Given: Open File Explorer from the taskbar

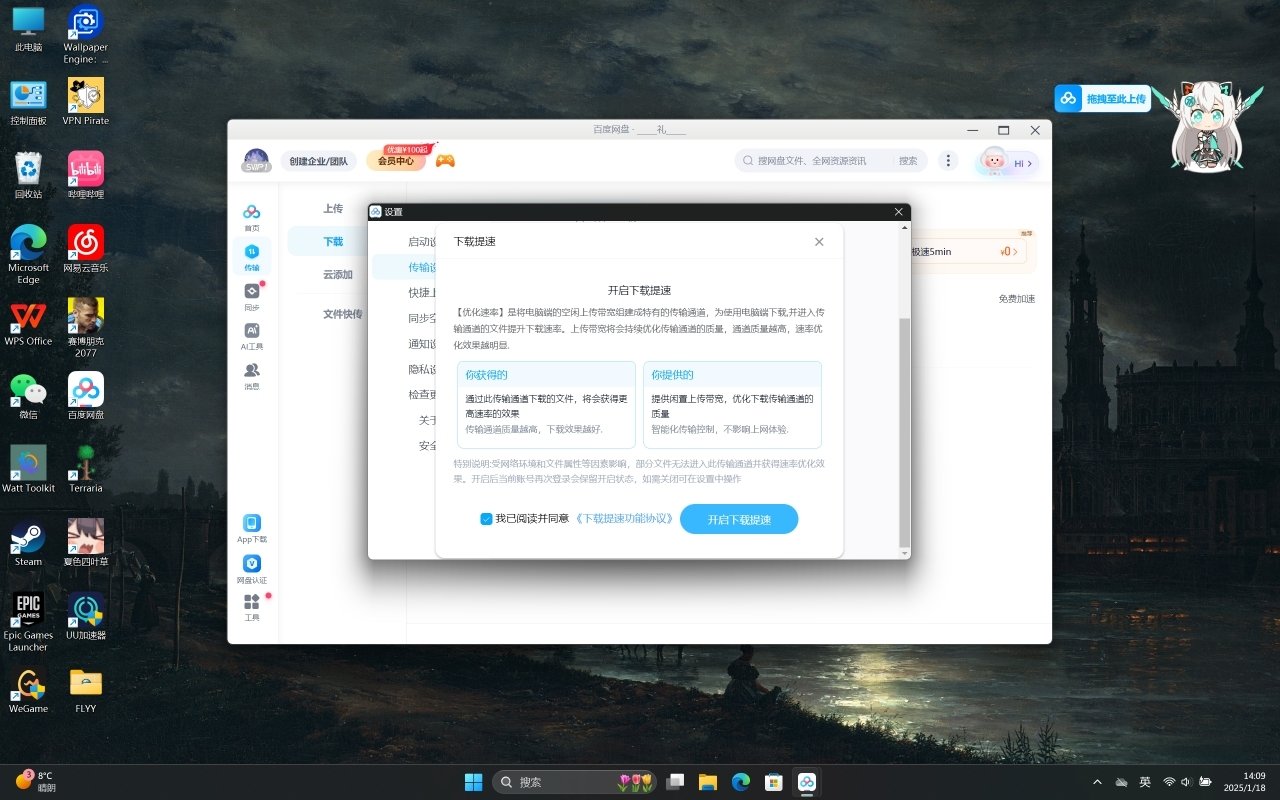Looking at the screenshot, I should (708, 781).
